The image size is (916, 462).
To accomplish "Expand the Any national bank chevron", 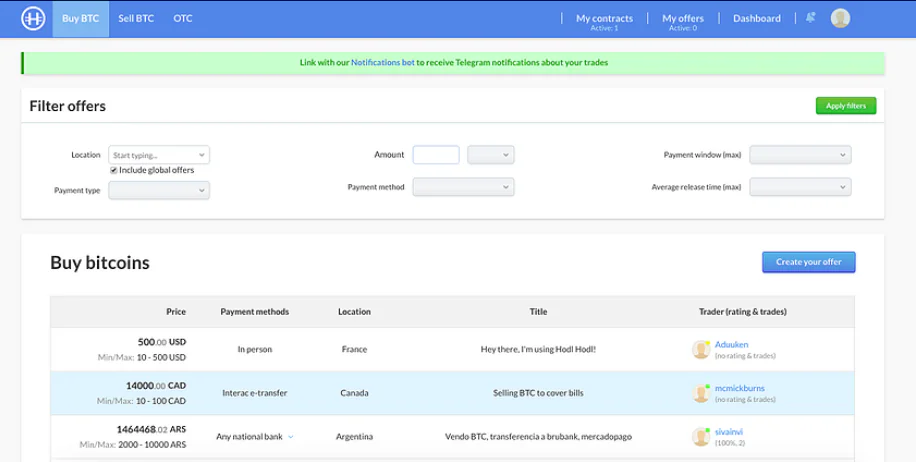I will tap(291, 437).
